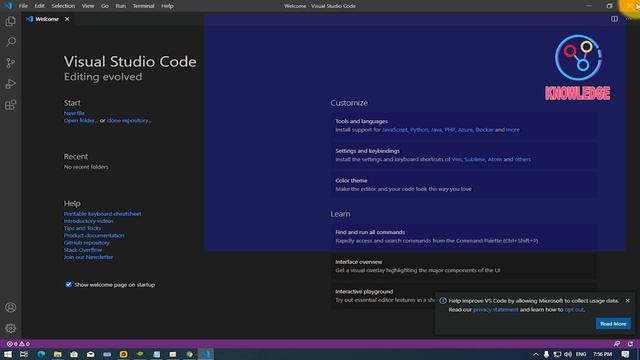Open Find and run all commands

click(463, 236)
